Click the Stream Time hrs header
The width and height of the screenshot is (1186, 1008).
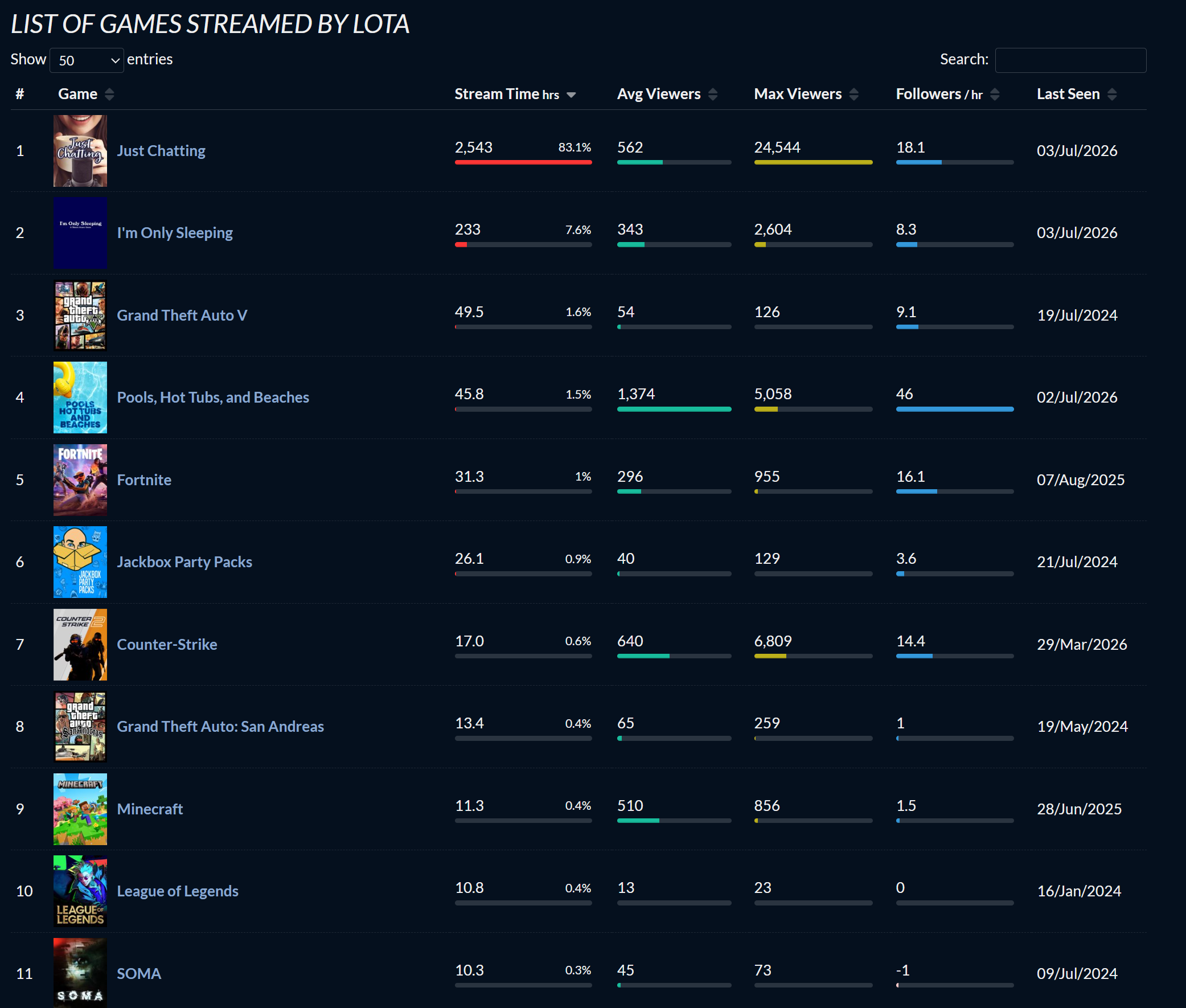507,94
